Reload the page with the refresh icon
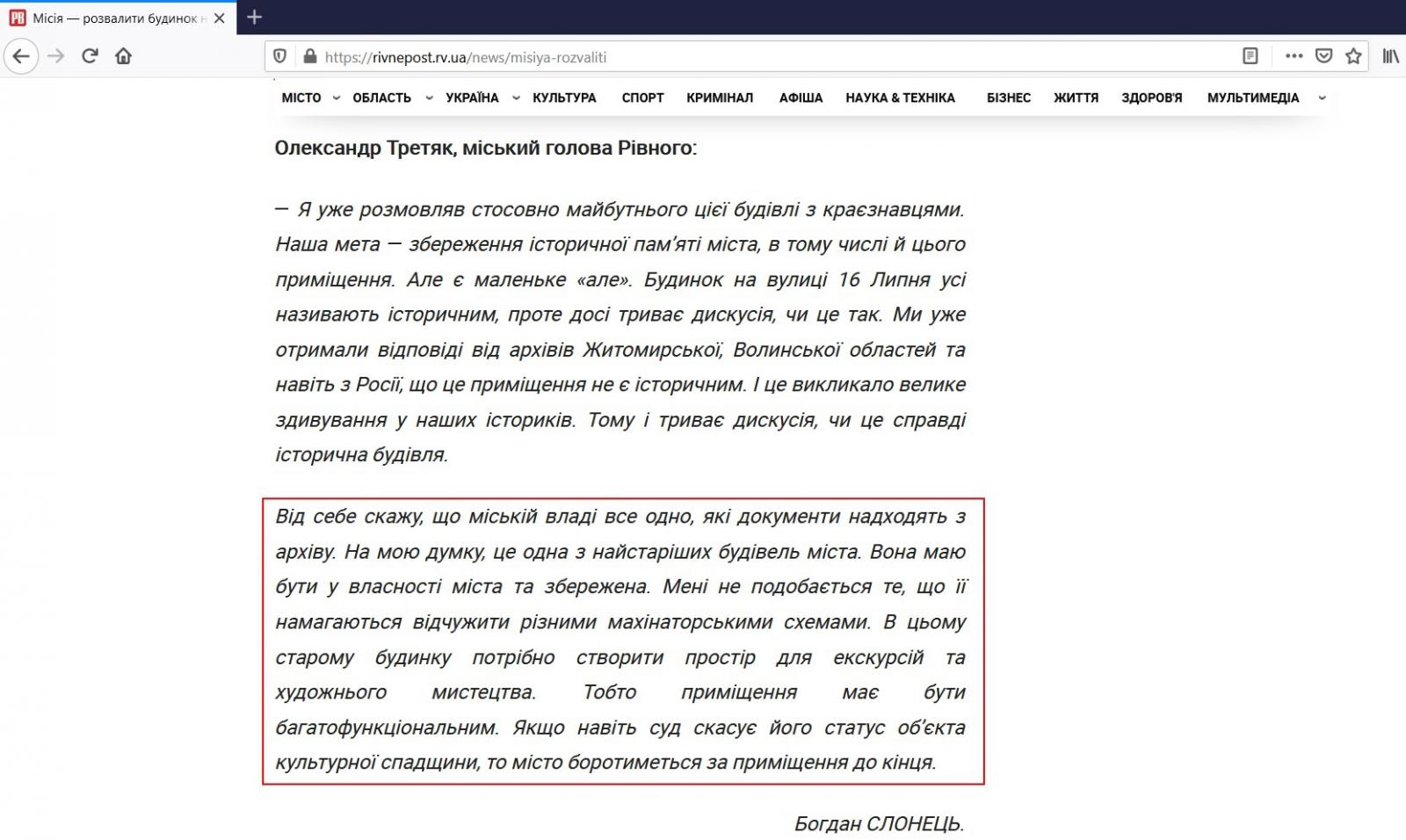 click(x=90, y=56)
